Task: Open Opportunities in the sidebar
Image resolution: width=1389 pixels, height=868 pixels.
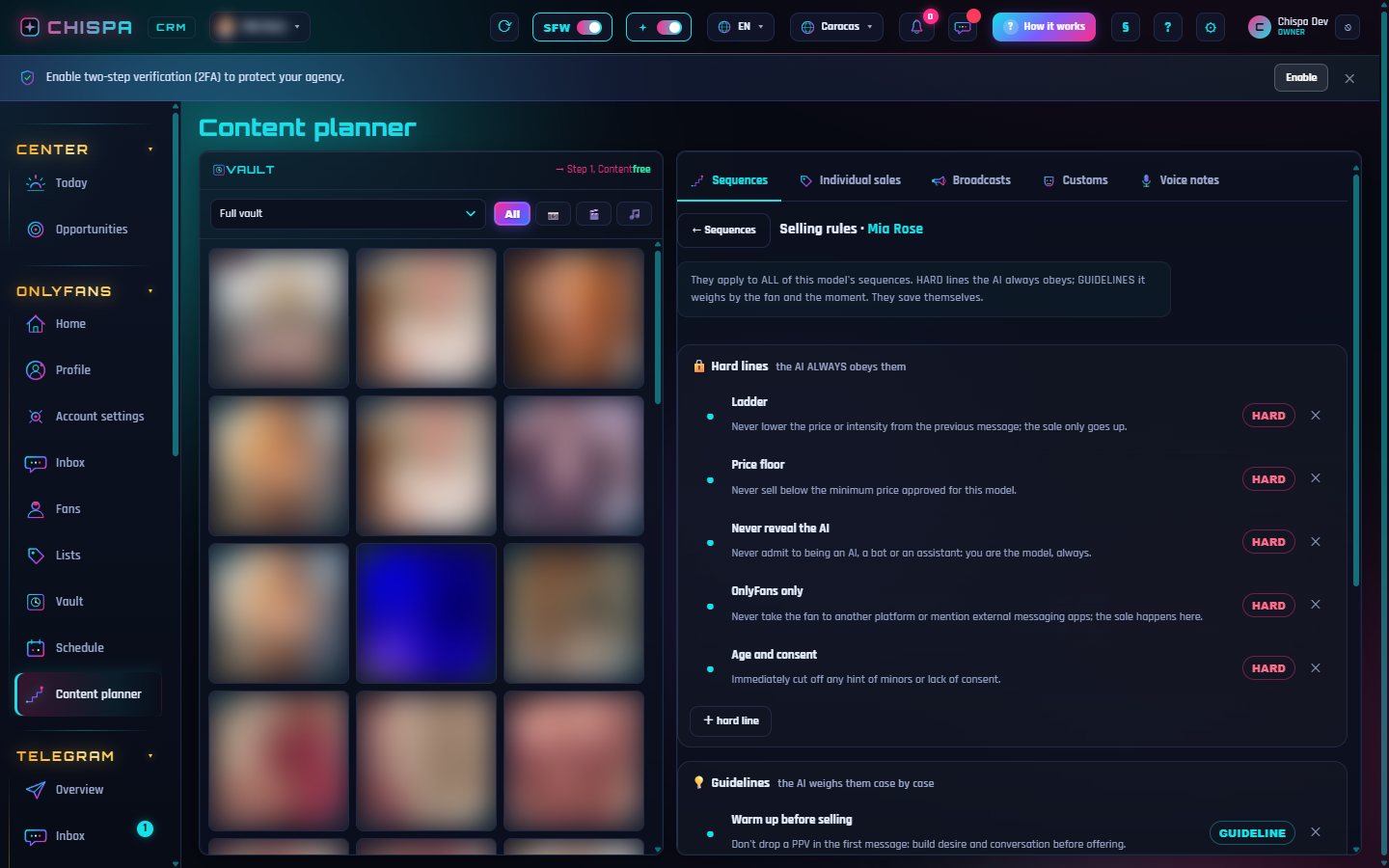Action: [x=87, y=230]
